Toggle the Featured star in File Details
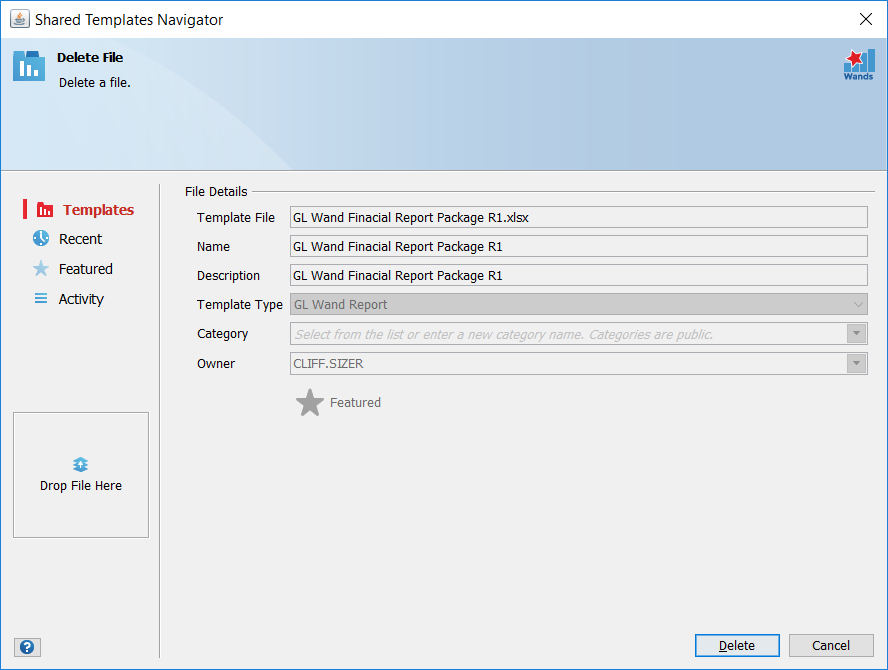888x670 pixels. (310, 403)
